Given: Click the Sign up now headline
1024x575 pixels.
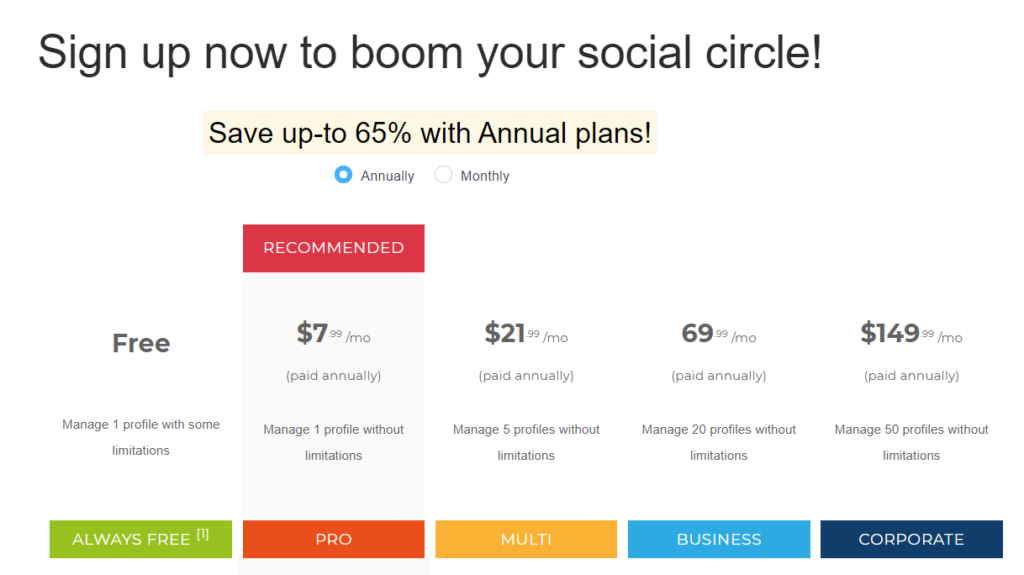Looking at the screenshot, I should tap(430, 52).
